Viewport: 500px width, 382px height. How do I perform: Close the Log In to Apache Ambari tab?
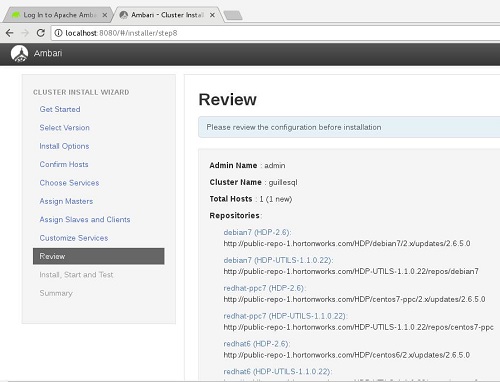[x=105, y=15]
